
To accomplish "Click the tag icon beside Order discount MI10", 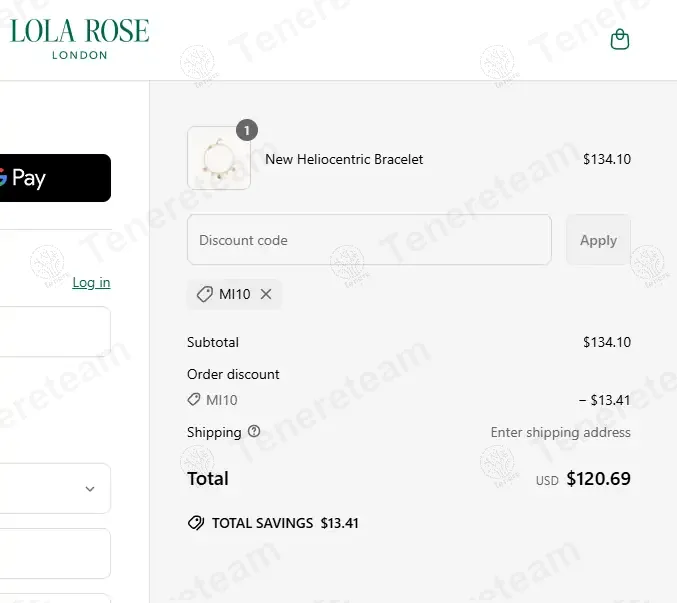I will [x=194, y=400].
